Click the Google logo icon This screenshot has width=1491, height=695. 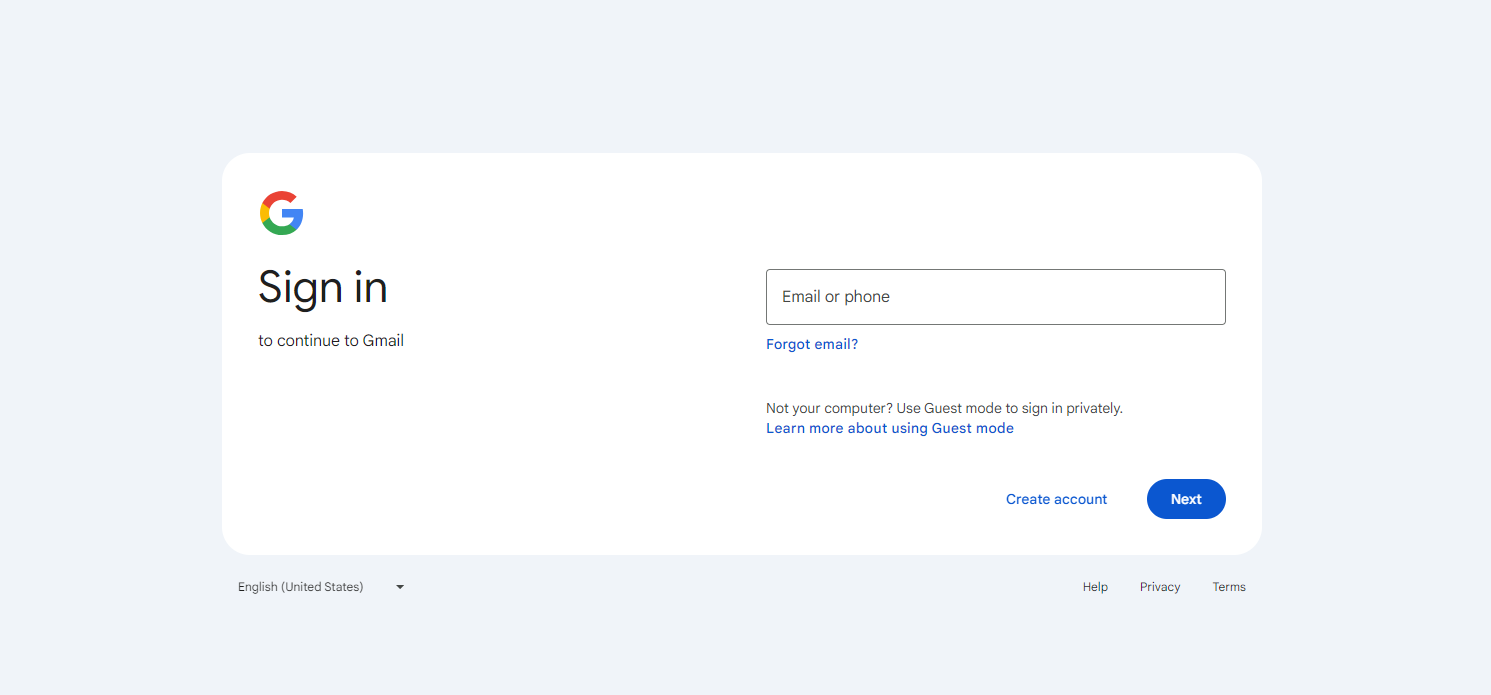click(281, 213)
